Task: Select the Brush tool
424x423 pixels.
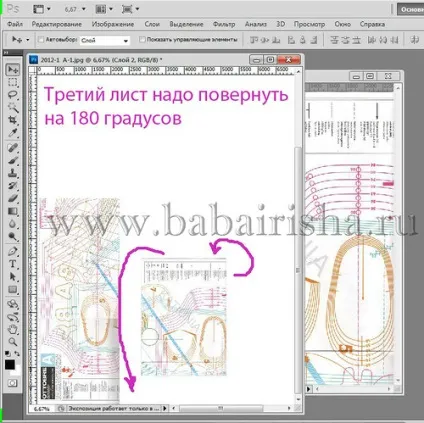Action: [x=13, y=160]
